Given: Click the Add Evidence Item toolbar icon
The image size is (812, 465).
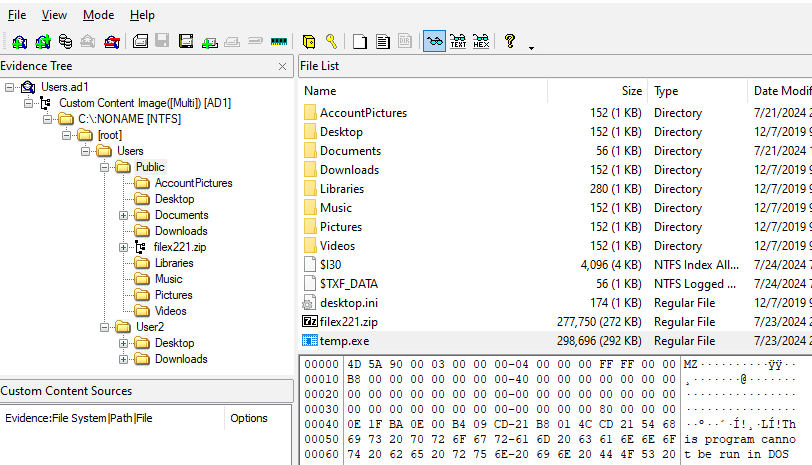Looking at the screenshot, I should (19, 41).
